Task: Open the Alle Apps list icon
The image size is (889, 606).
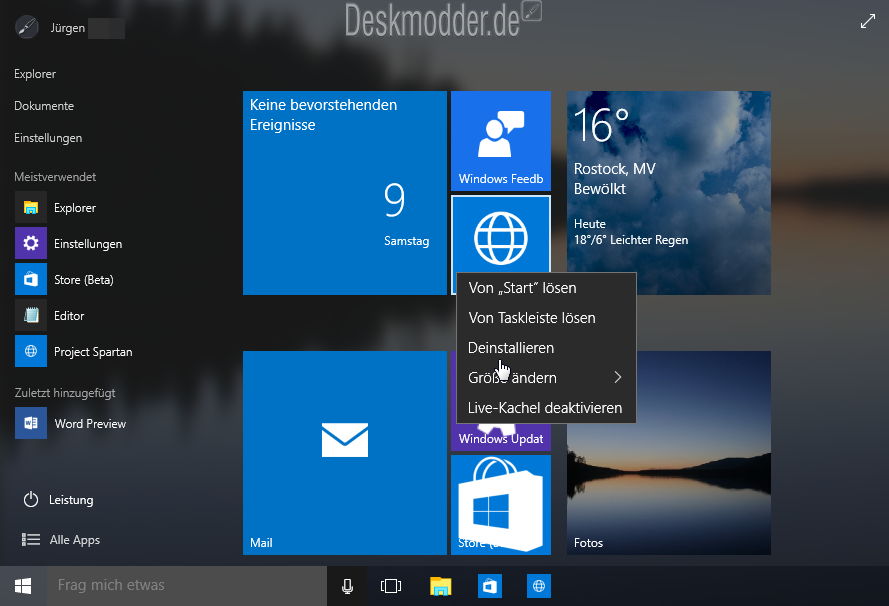Action: tap(31, 540)
